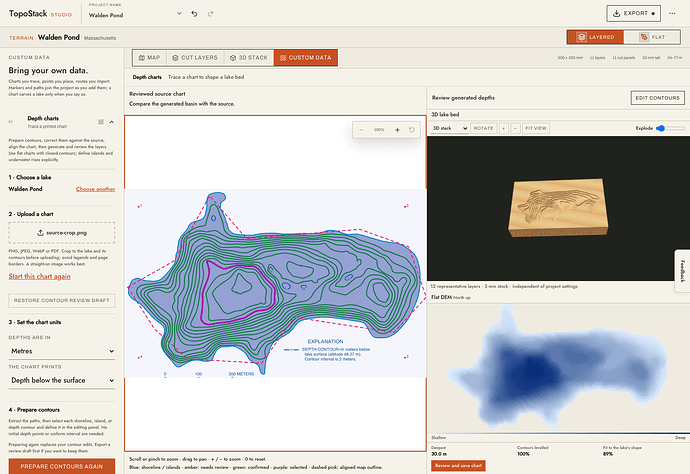
Task: Click the grid icon beside Depth charts
Action: pyautogui.click(x=101, y=122)
